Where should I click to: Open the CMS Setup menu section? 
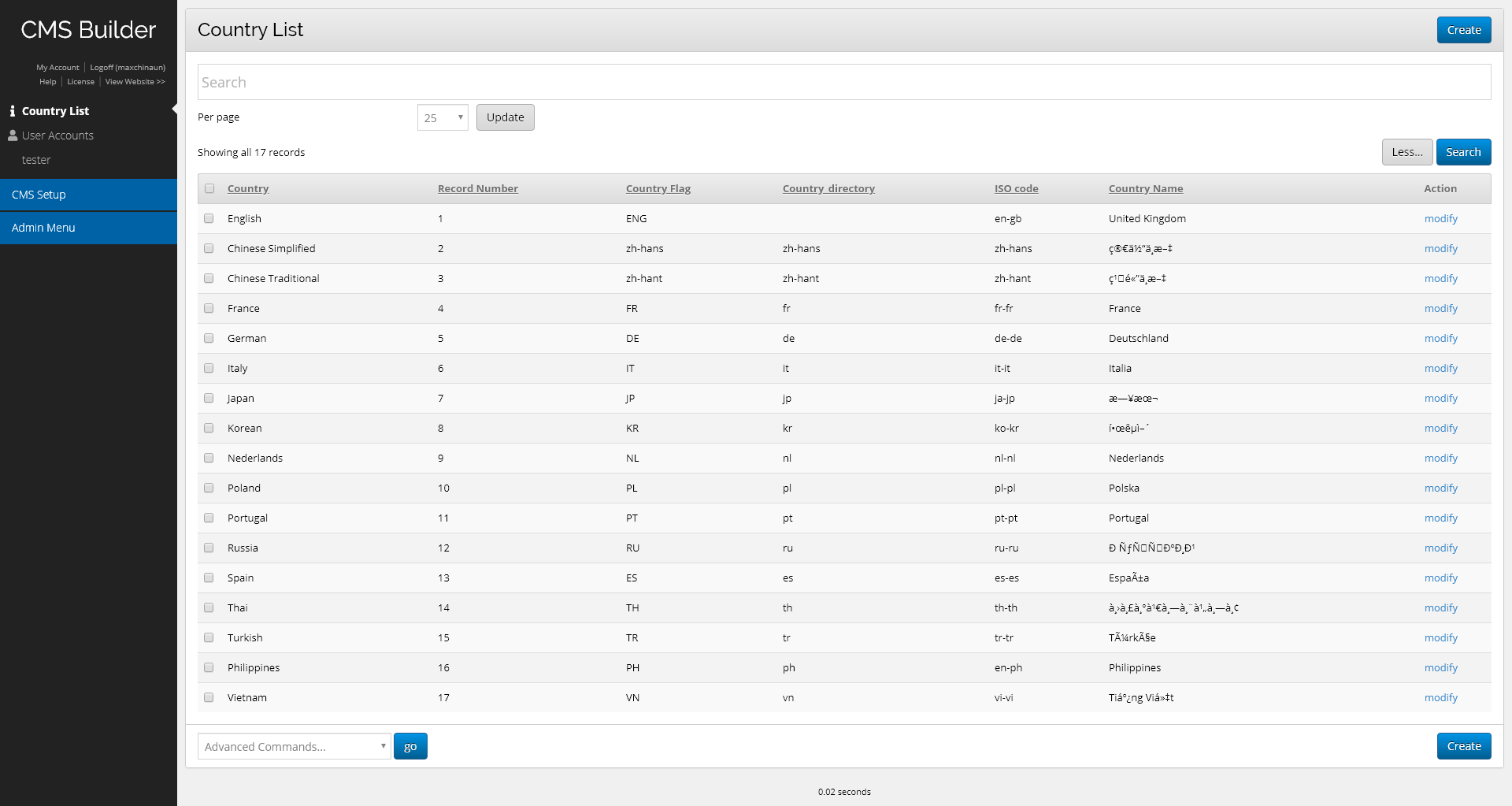click(88, 195)
